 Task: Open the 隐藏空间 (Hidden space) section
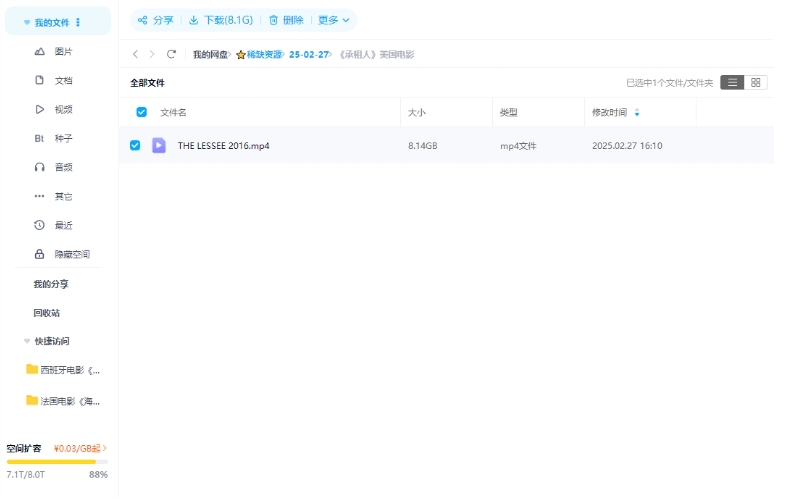pos(72,254)
